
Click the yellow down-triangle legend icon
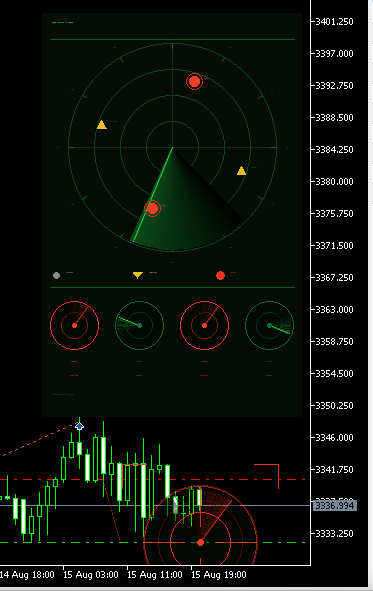coord(138,275)
